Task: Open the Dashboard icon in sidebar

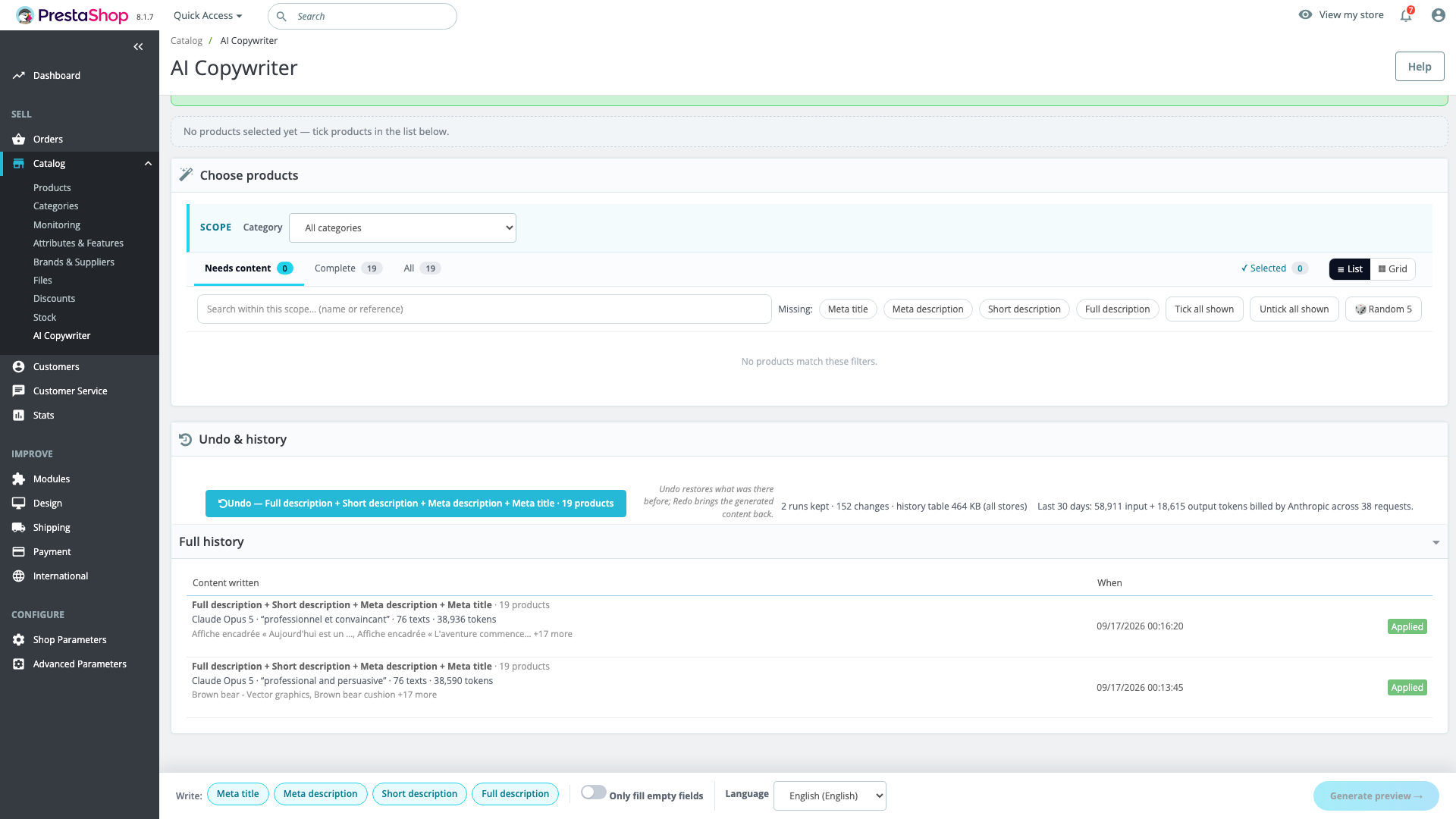Action: click(19, 76)
